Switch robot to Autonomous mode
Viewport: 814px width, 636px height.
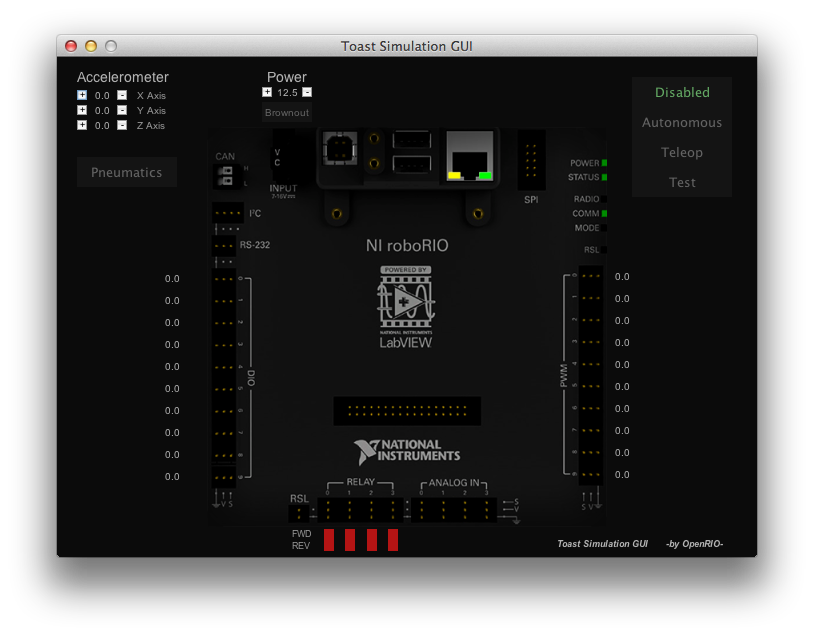(682, 123)
